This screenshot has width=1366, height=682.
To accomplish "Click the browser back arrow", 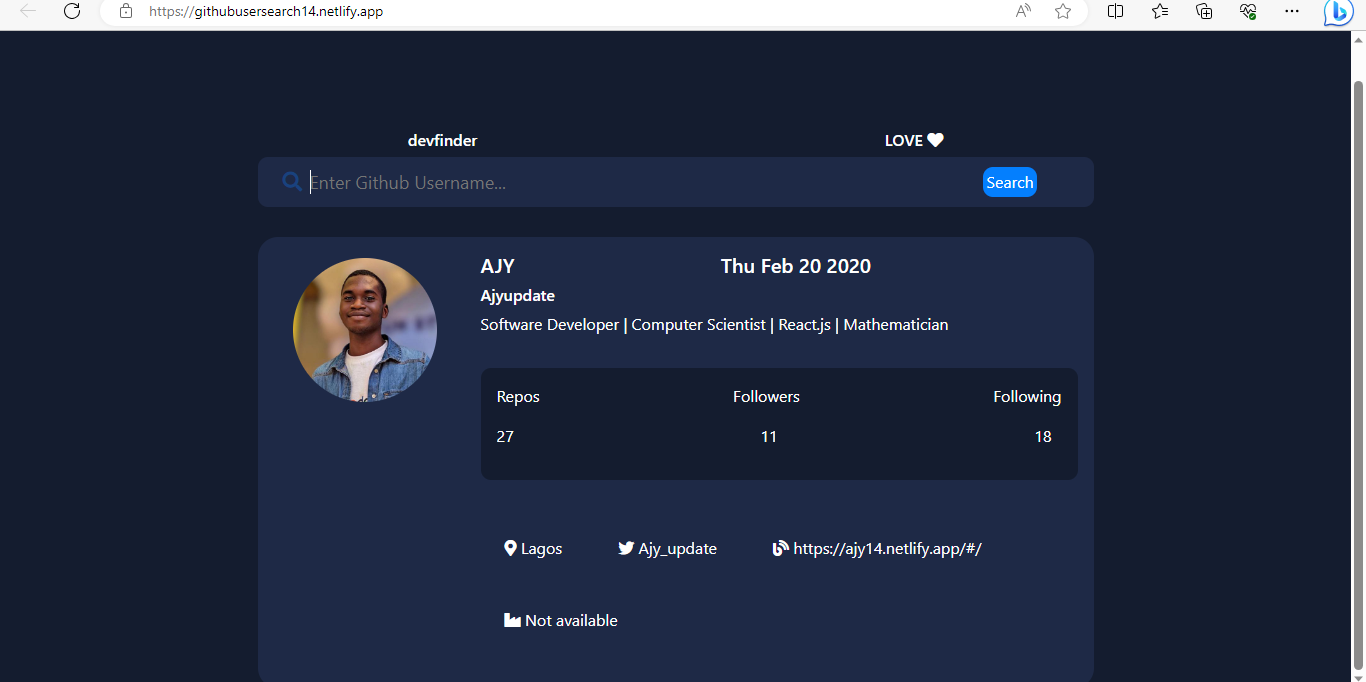I will tap(28, 11).
